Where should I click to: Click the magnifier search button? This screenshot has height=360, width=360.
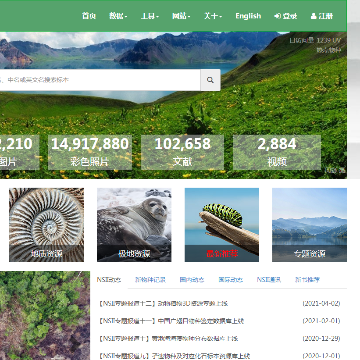210,80
